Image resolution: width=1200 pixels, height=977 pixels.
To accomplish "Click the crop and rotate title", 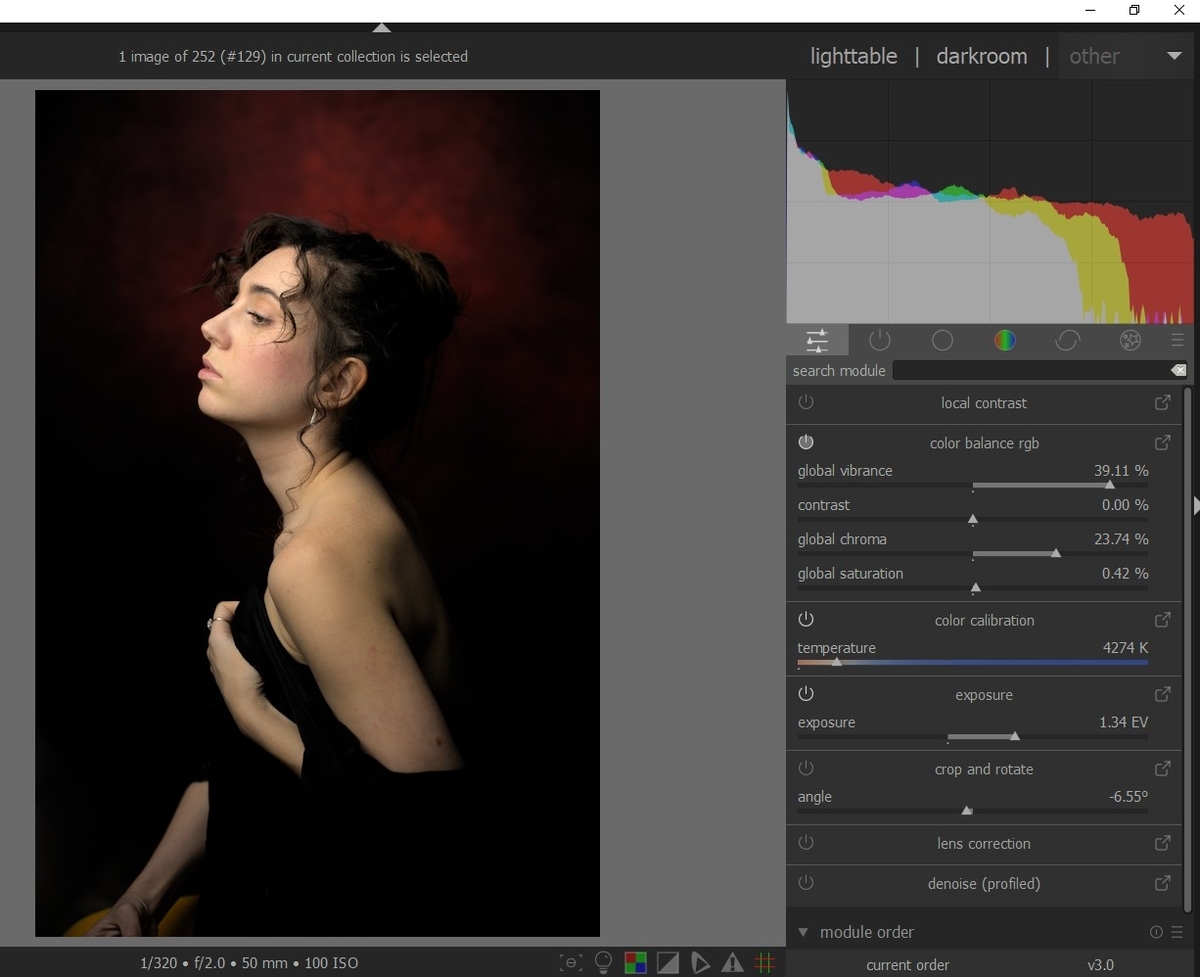I will click(x=984, y=769).
